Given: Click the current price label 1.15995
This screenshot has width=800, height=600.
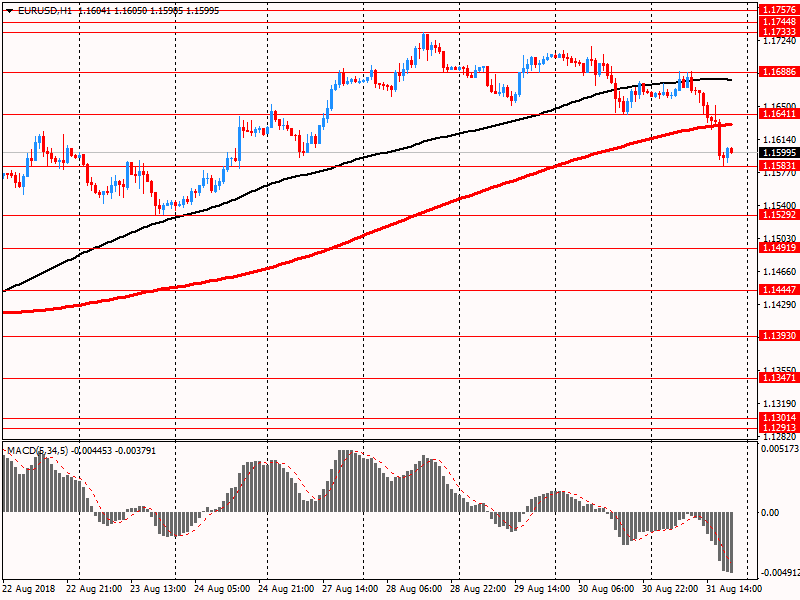Looking at the screenshot, I should tap(779, 153).
